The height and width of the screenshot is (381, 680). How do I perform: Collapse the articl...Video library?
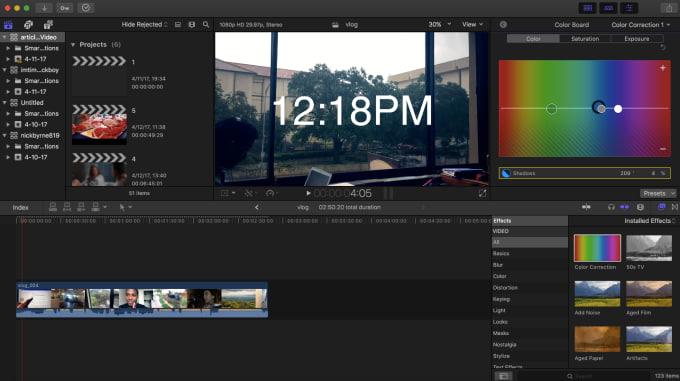tap(4, 37)
